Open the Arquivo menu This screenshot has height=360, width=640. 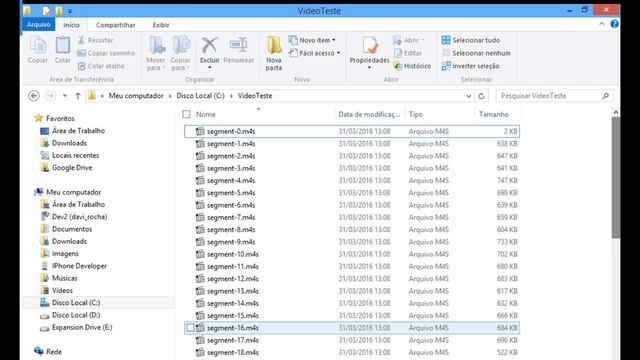(x=38, y=24)
